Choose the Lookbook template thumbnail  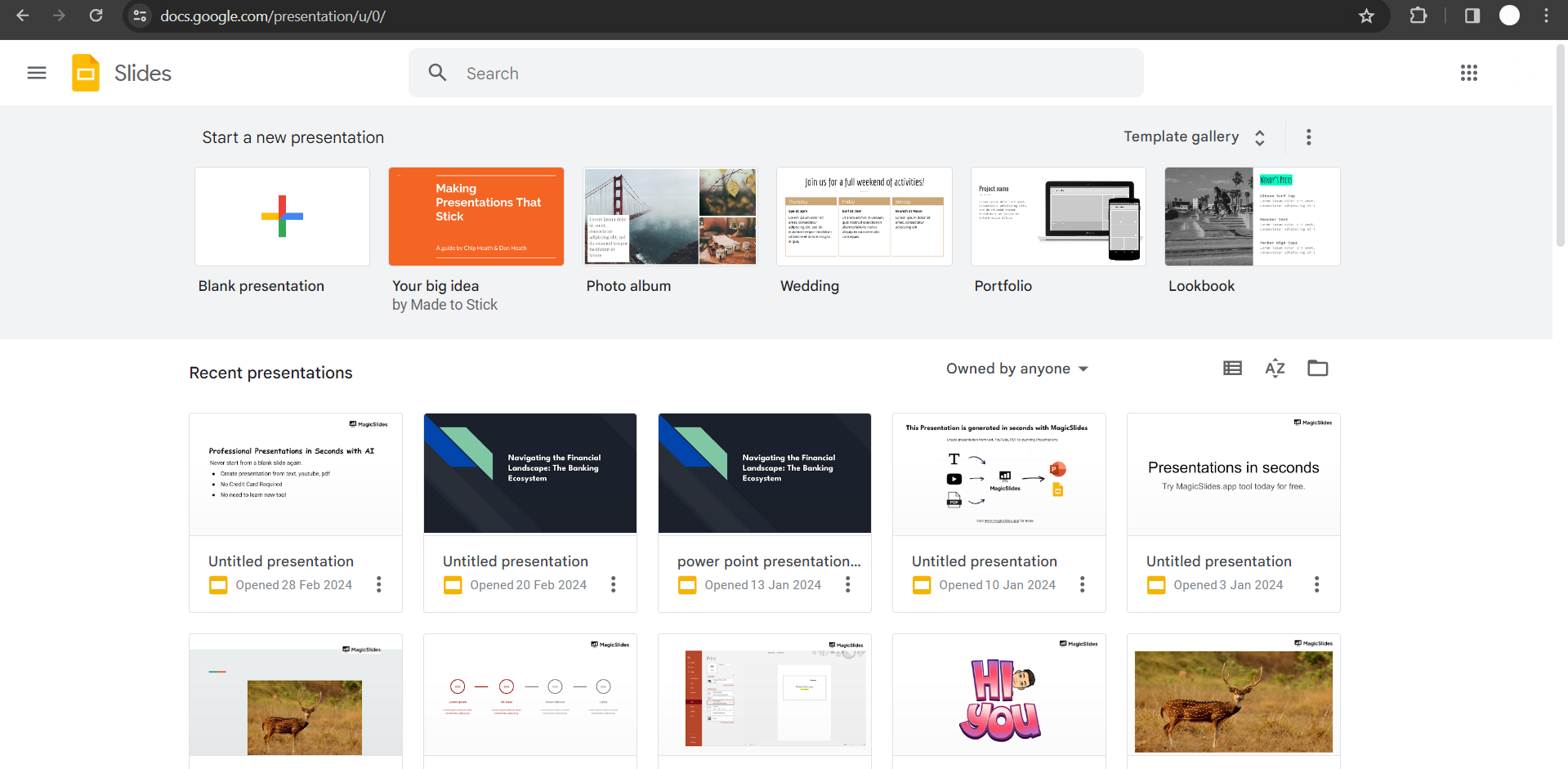tap(1253, 217)
